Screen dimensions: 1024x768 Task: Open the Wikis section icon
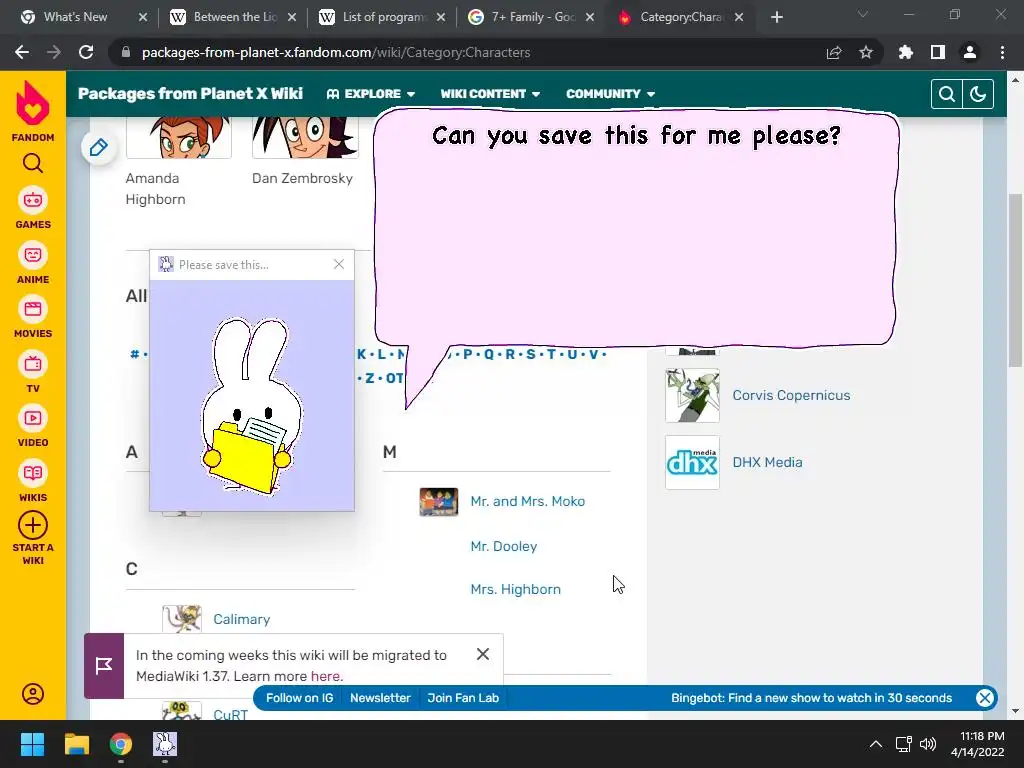click(33, 473)
